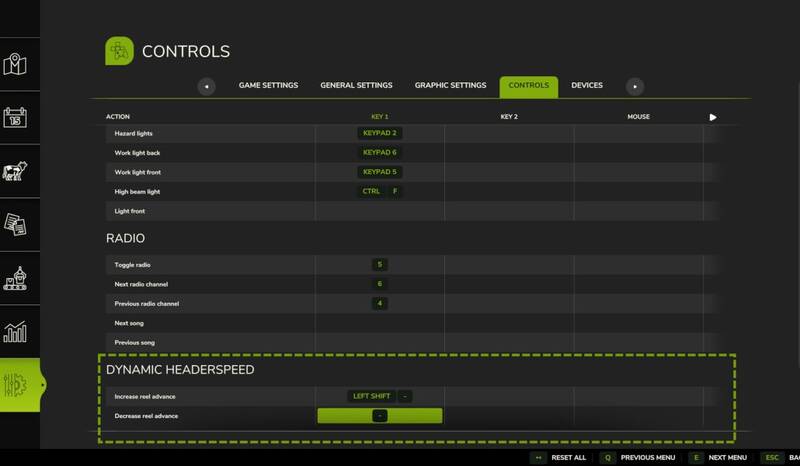Click the green Controls header icon
Screen dimensions: 800x466
pyautogui.click(x=120, y=51)
